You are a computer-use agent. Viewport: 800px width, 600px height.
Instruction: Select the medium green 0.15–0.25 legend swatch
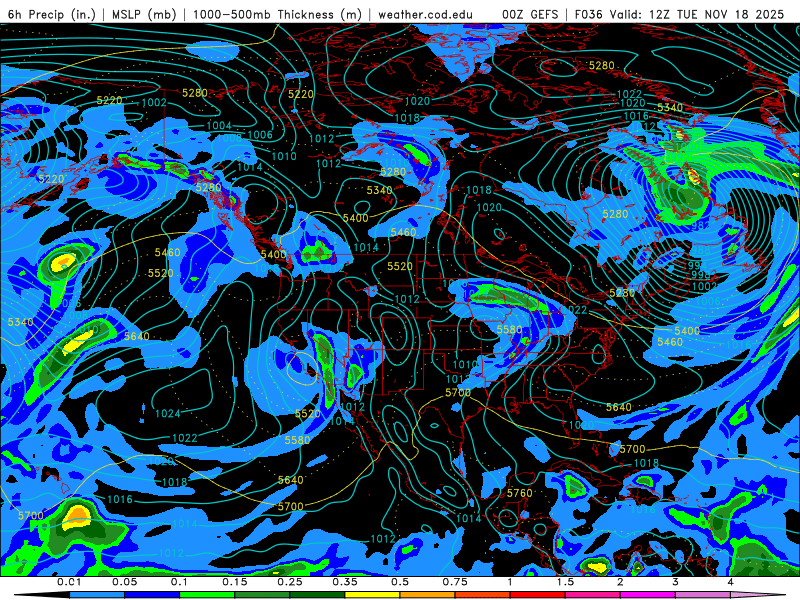(x=262, y=595)
